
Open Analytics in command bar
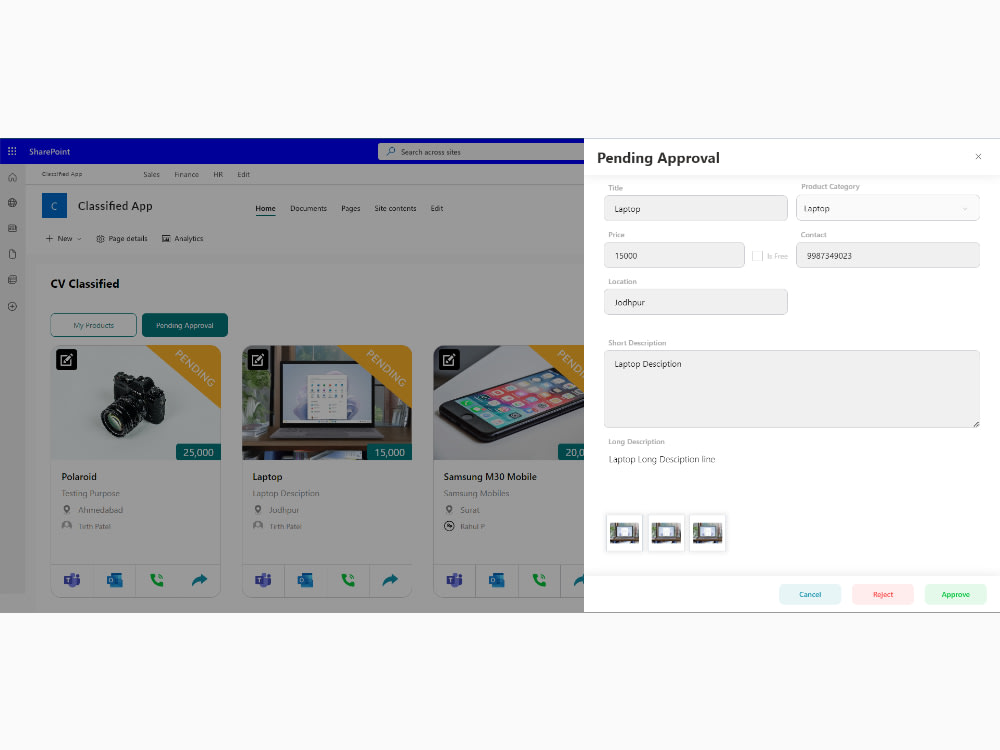coord(182,239)
